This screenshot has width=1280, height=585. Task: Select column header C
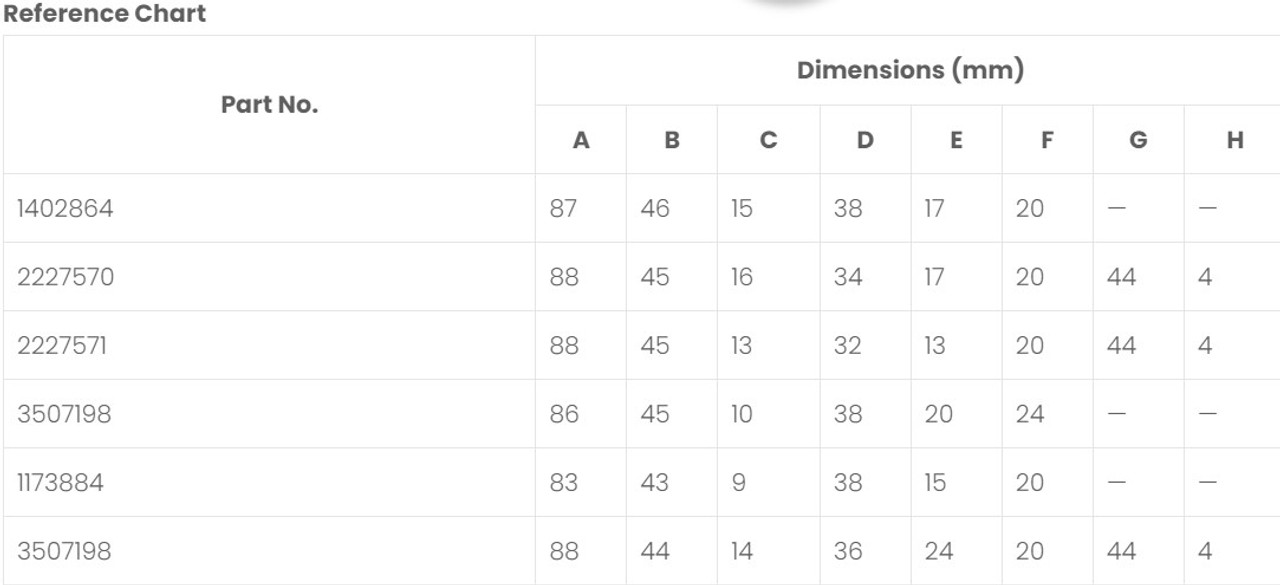point(768,141)
